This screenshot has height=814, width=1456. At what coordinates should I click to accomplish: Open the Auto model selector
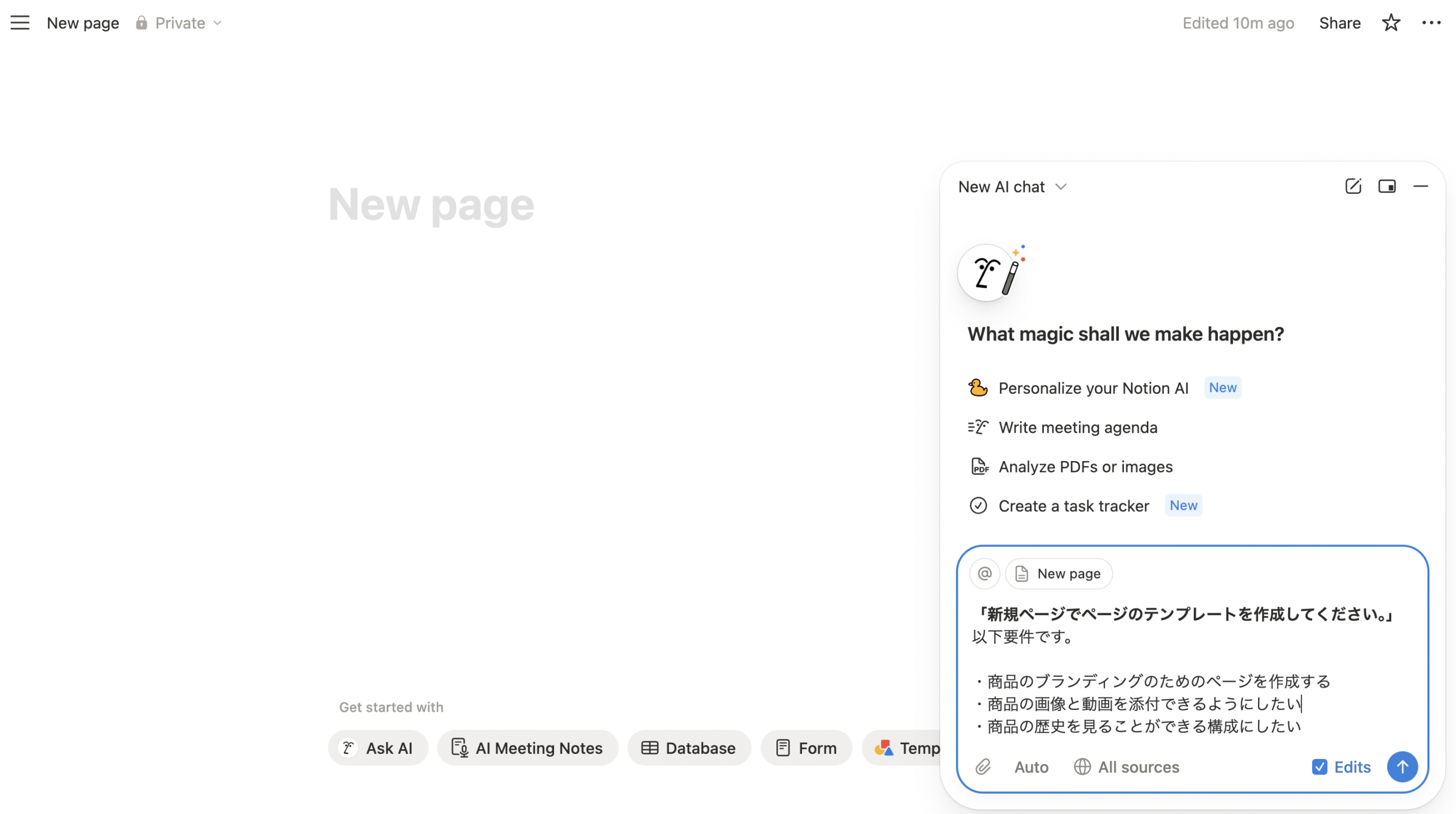pos(1031,767)
